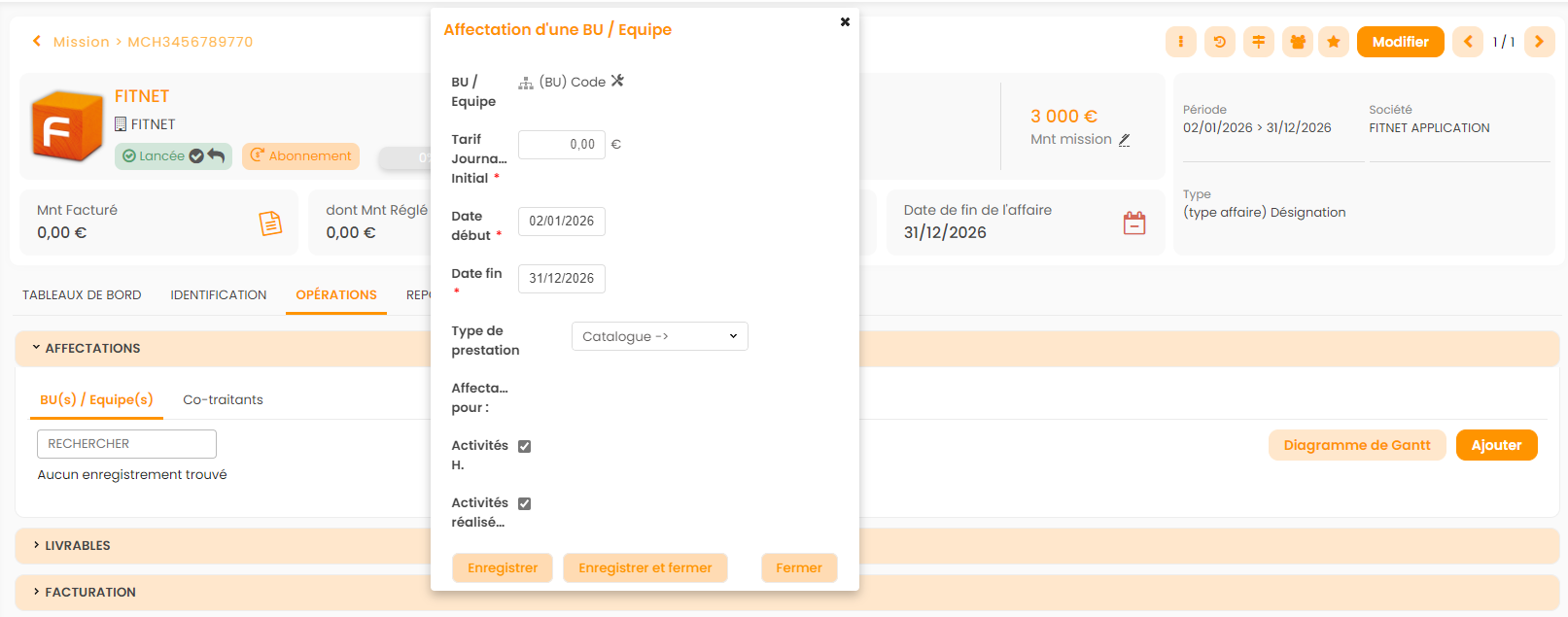Viewport: 1568px width, 617px height.
Task: Click the calendar icon for Date de fin
Action: [x=1133, y=223]
